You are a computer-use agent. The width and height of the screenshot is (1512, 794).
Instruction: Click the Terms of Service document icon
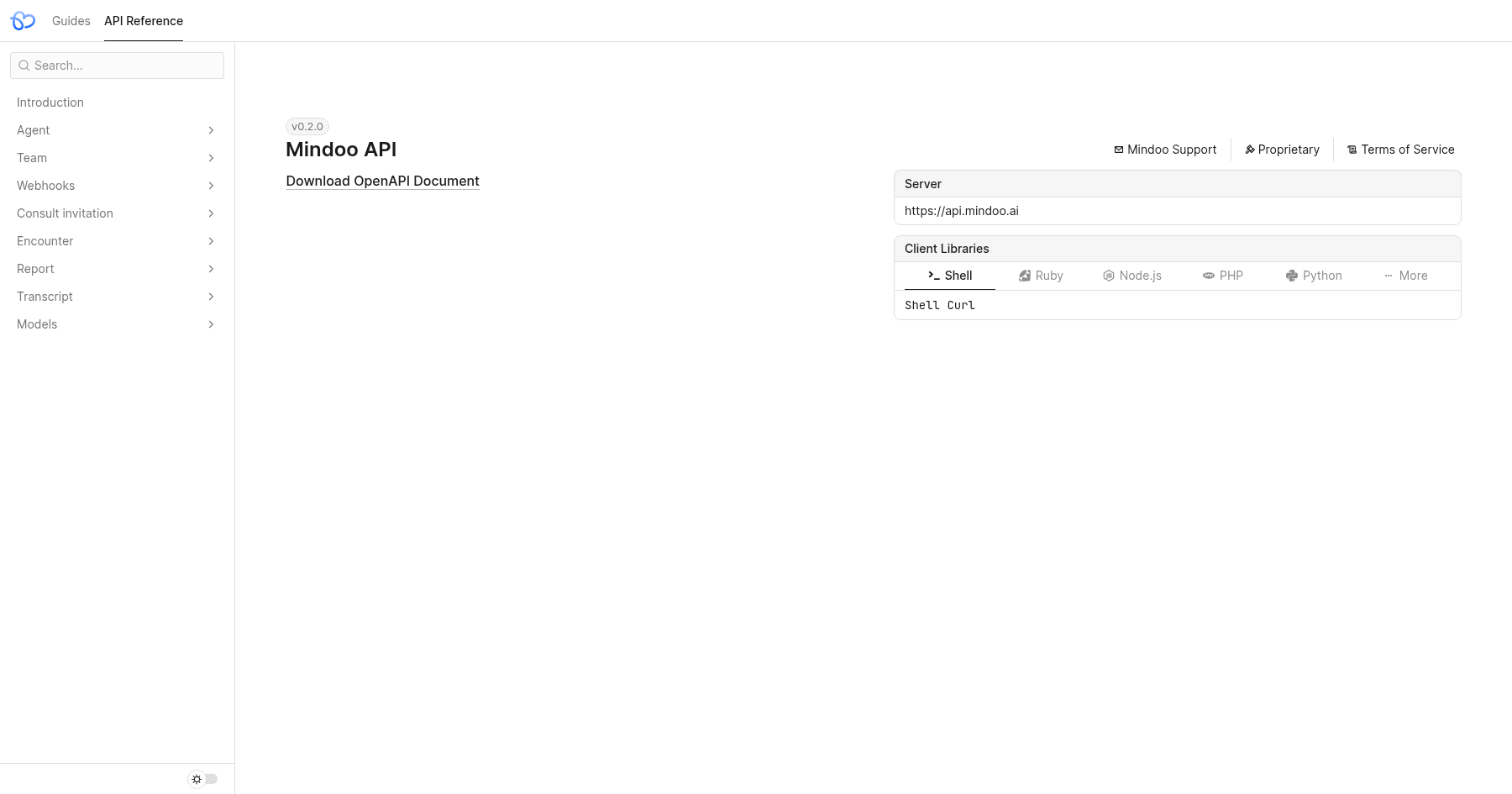coord(1352,150)
